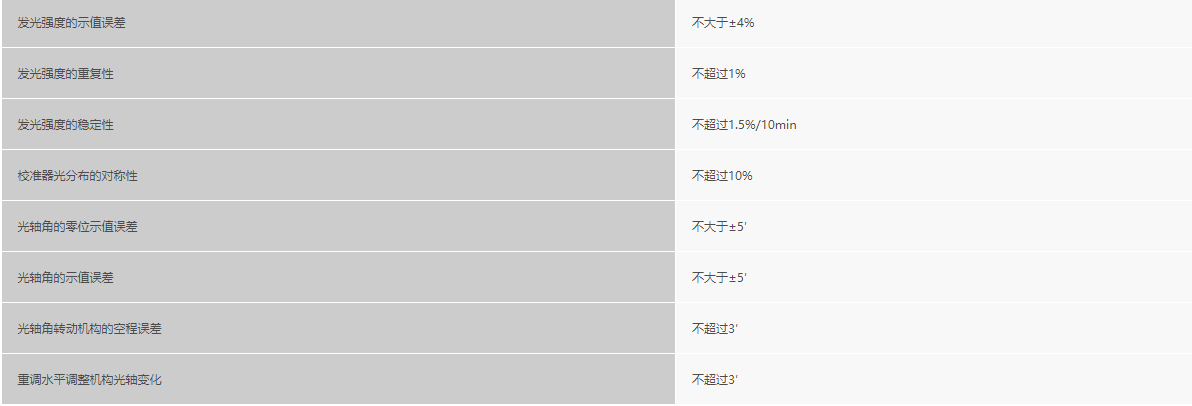Select the 不大于±4% value cell
The width and height of the screenshot is (1192, 406).
point(723,22)
